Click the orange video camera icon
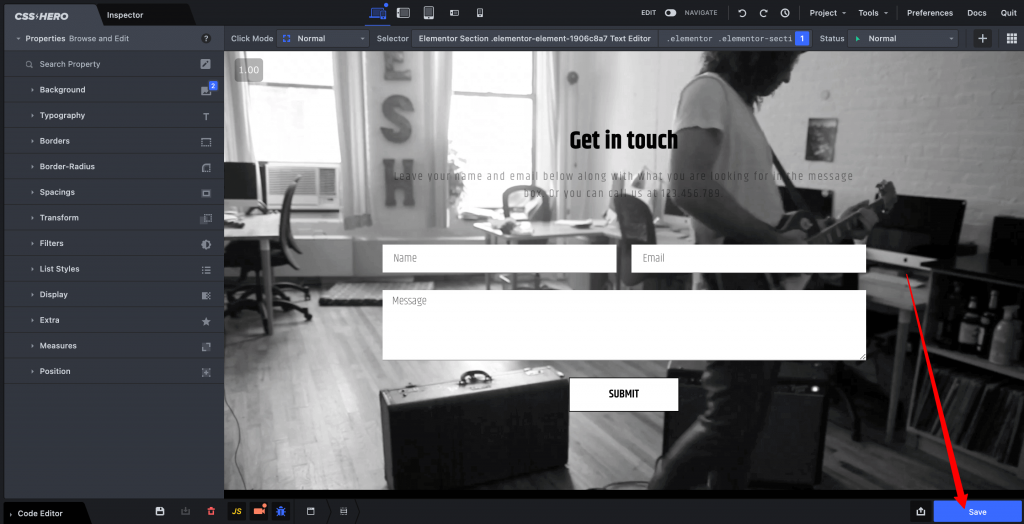 click(x=259, y=511)
